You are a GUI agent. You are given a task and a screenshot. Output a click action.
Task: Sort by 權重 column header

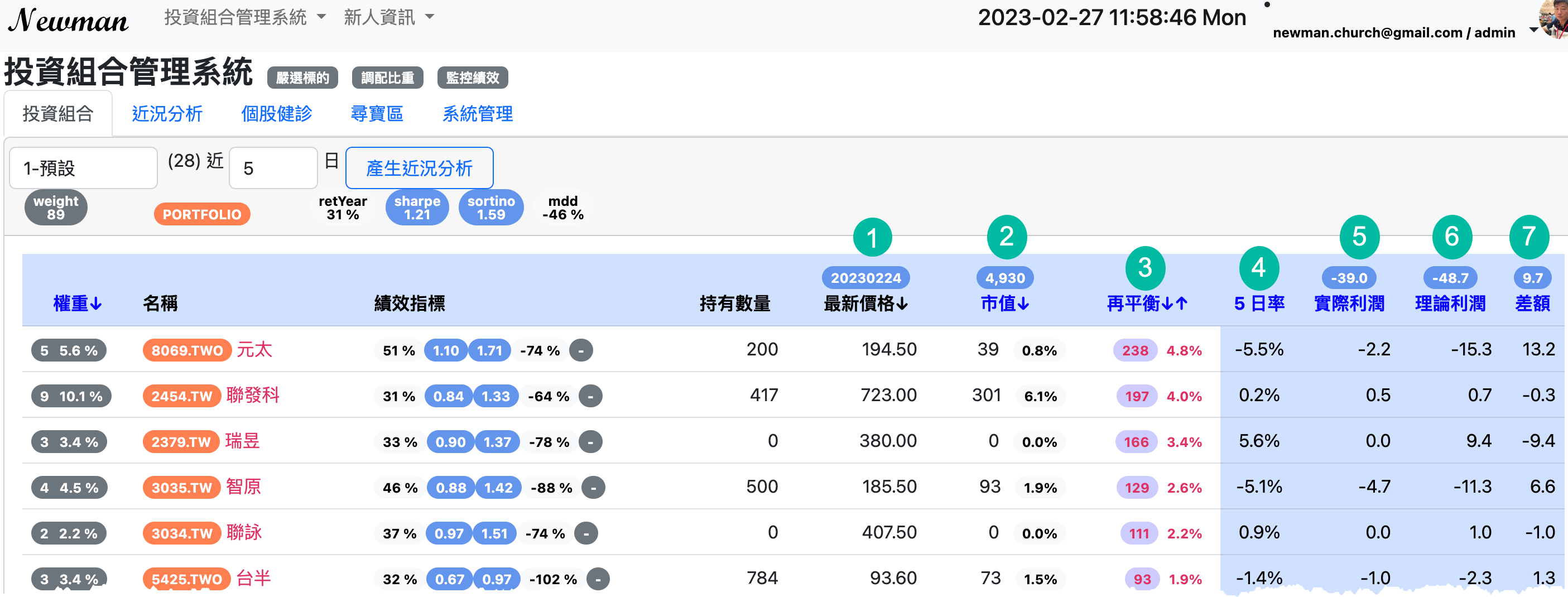click(78, 303)
